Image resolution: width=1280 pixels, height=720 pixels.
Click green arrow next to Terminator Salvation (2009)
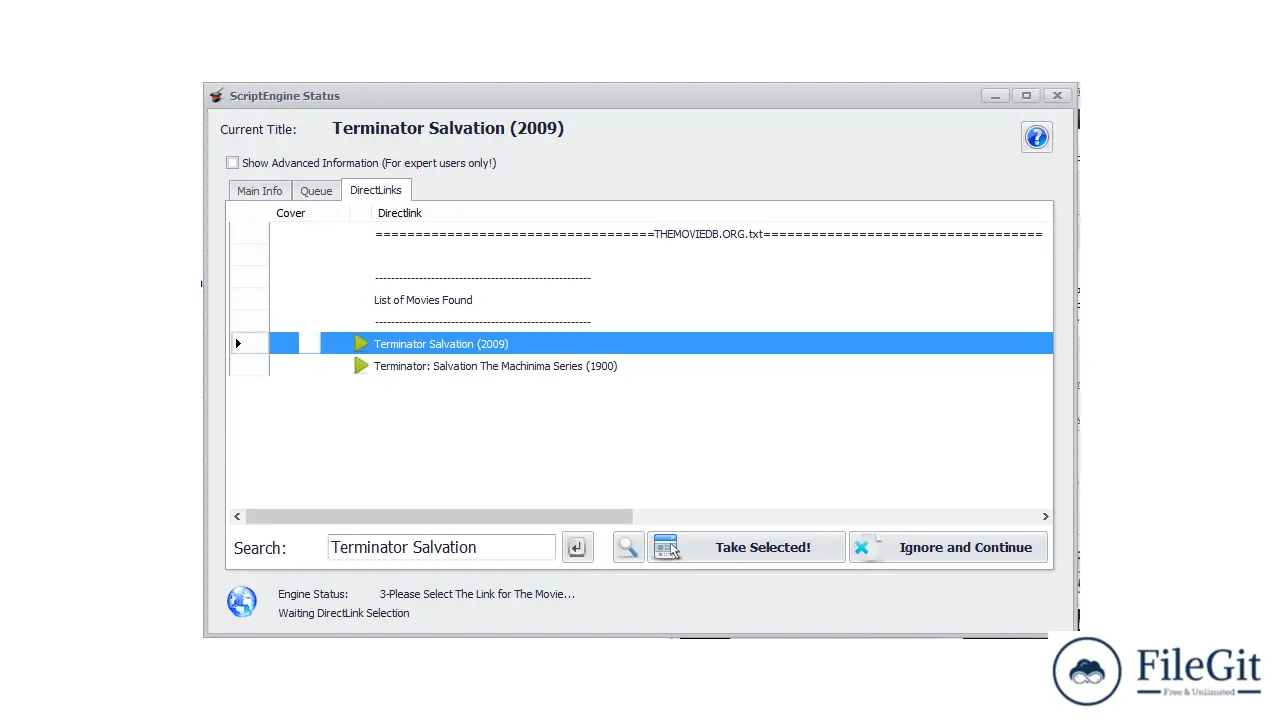pyautogui.click(x=361, y=344)
